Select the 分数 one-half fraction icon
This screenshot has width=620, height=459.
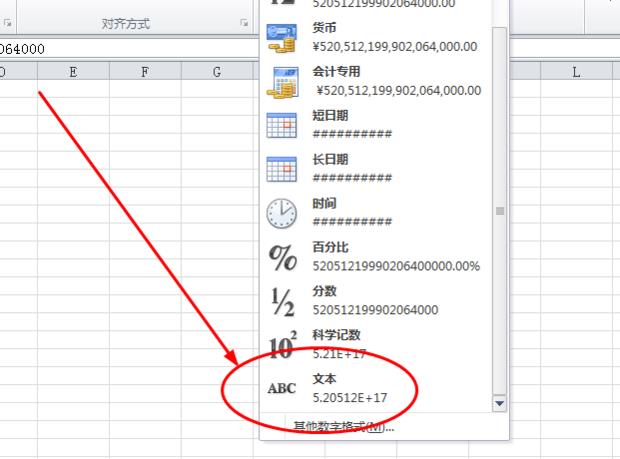[282, 300]
